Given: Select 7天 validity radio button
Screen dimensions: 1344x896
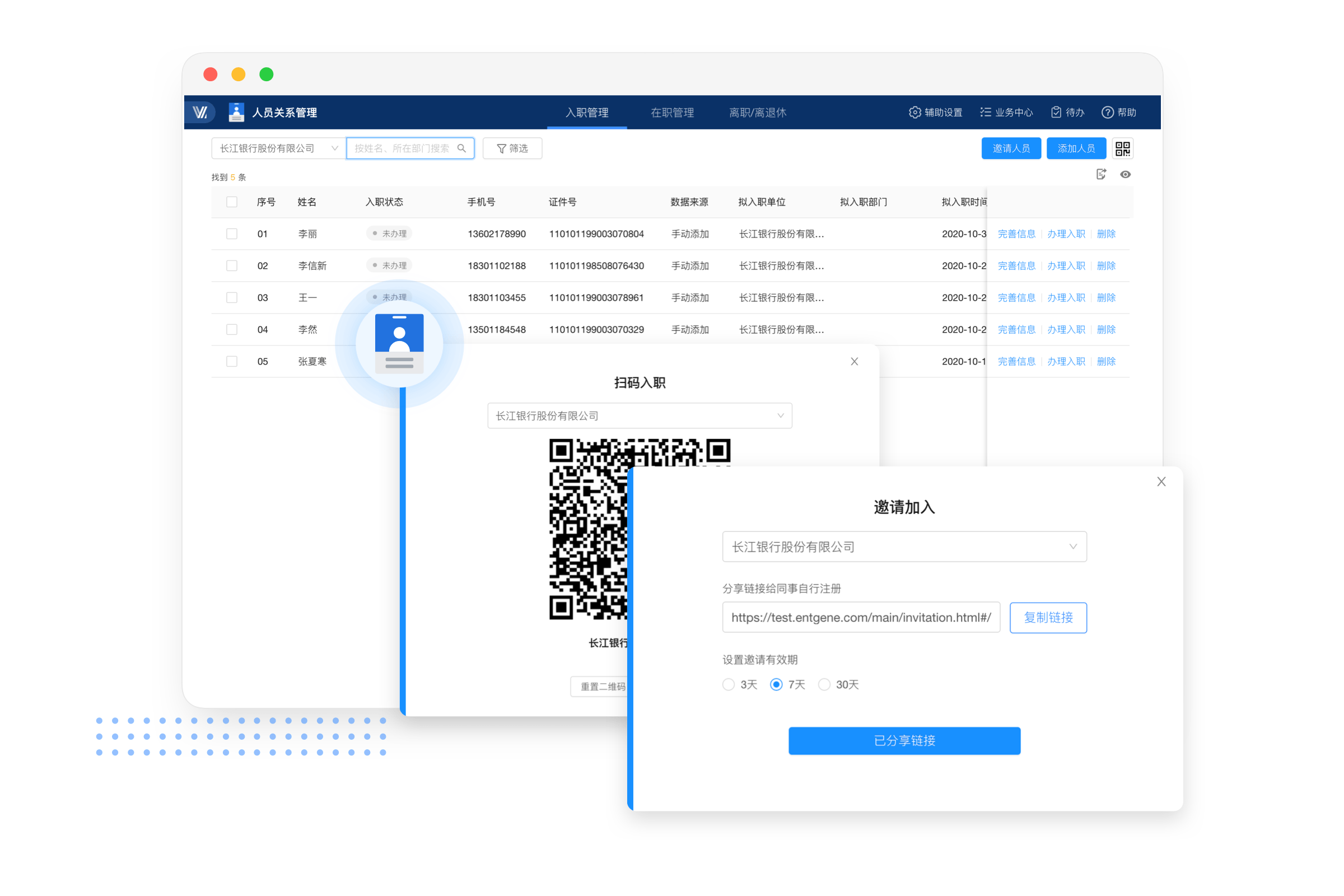Looking at the screenshot, I should pos(776,684).
